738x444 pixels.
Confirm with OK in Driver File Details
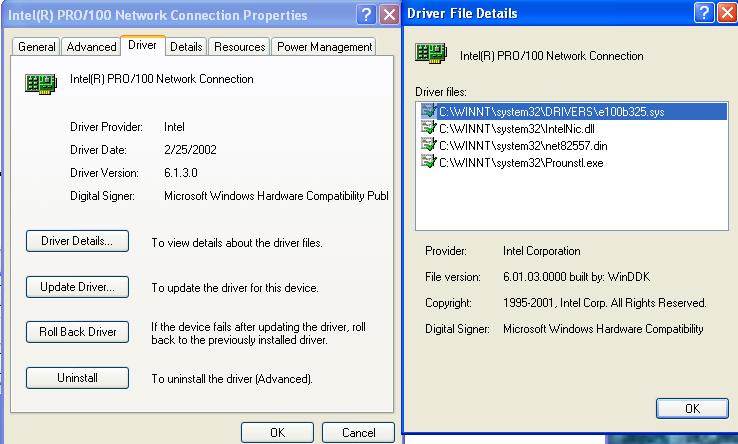pos(692,408)
